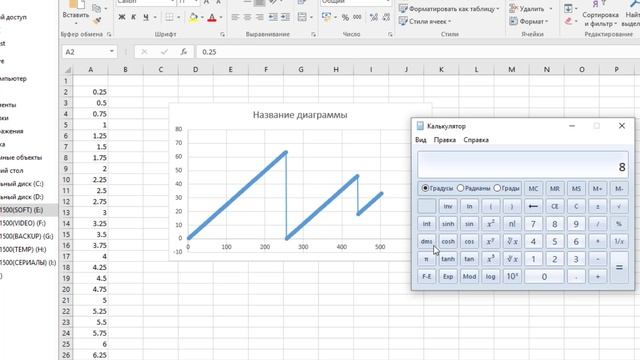Open the merge cells dropdown arrow
The image size is (640, 360).
coord(311,18)
